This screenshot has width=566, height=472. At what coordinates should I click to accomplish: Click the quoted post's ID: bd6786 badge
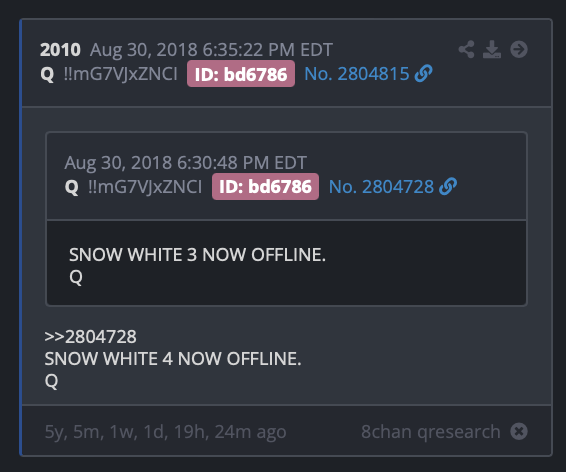265,187
